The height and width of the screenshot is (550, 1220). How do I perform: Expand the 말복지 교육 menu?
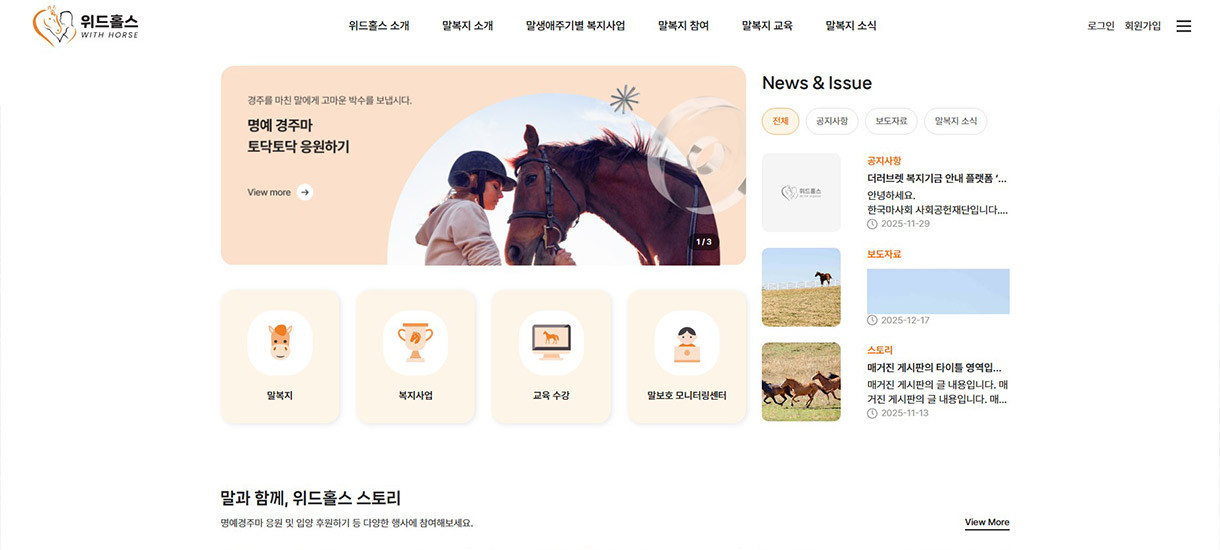[767, 26]
